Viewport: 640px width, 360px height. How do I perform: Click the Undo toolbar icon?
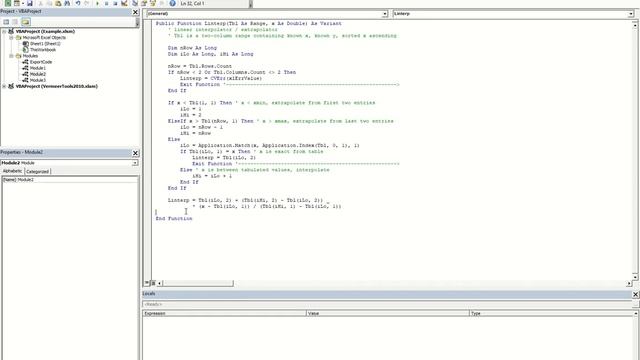(x=77, y=3)
